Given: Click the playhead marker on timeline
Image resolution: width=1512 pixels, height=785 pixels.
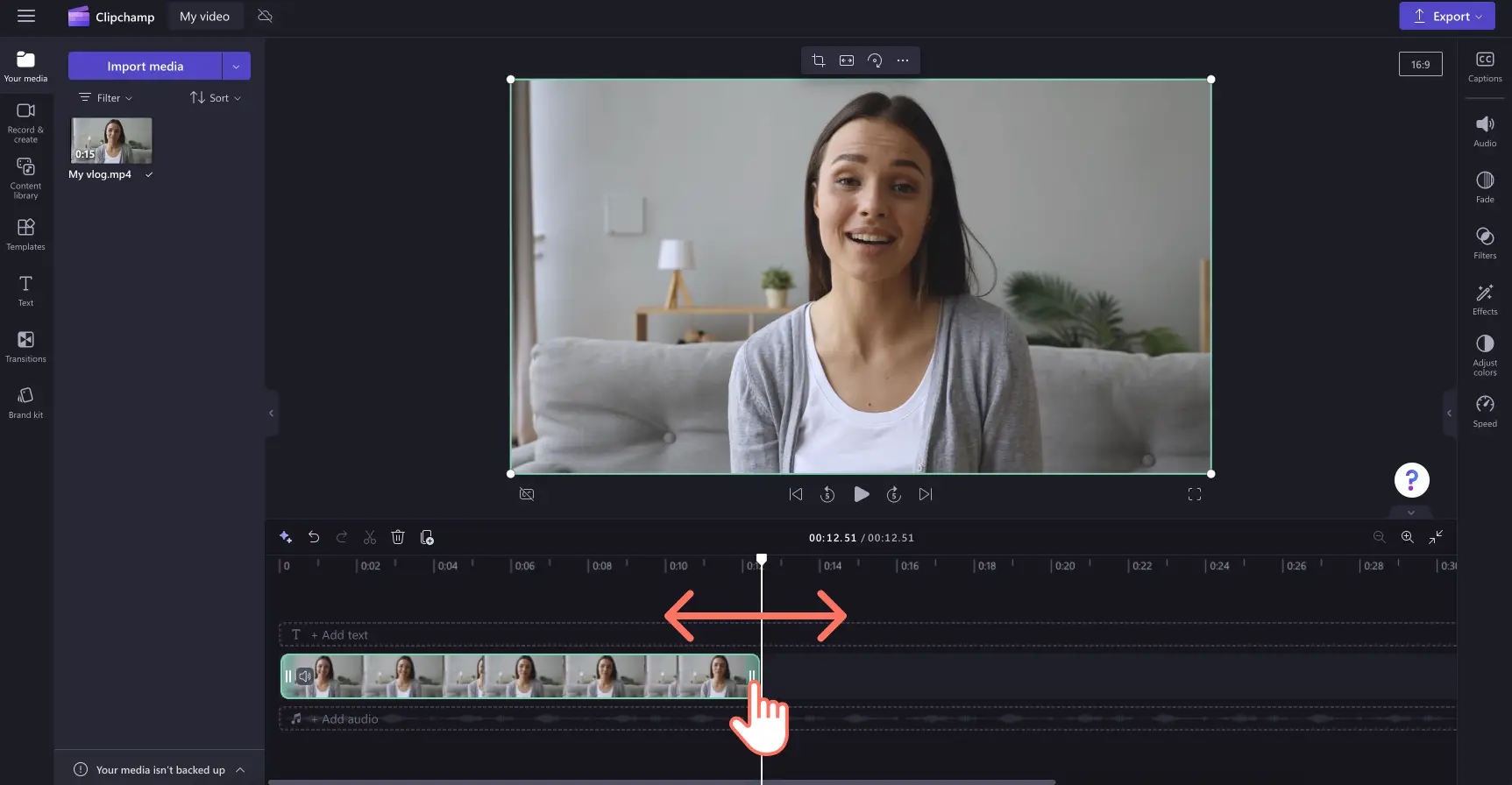Looking at the screenshot, I should [762, 559].
